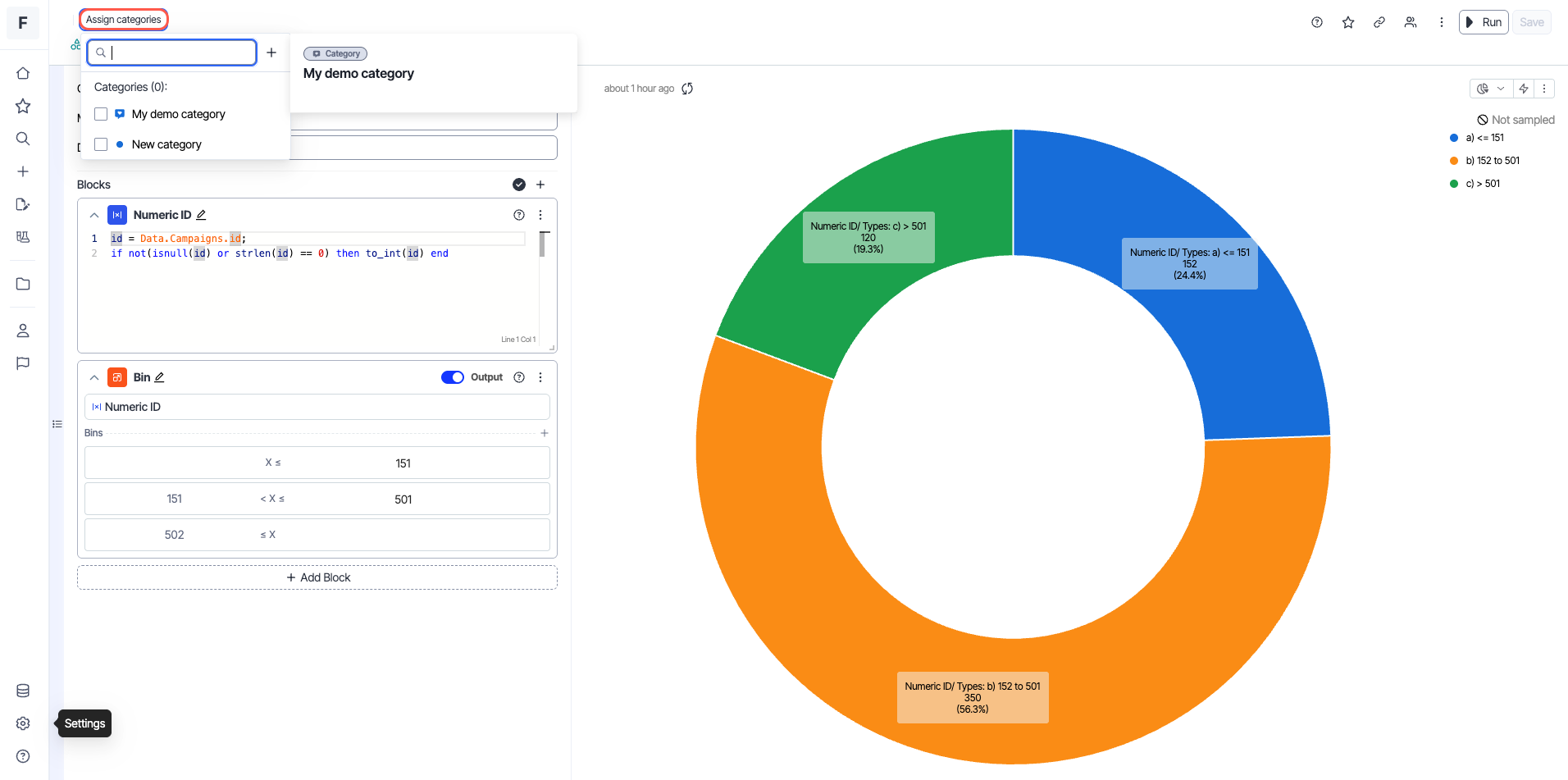Add a new block with plus icon
The width and height of the screenshot is (1568, 780).
540,185
